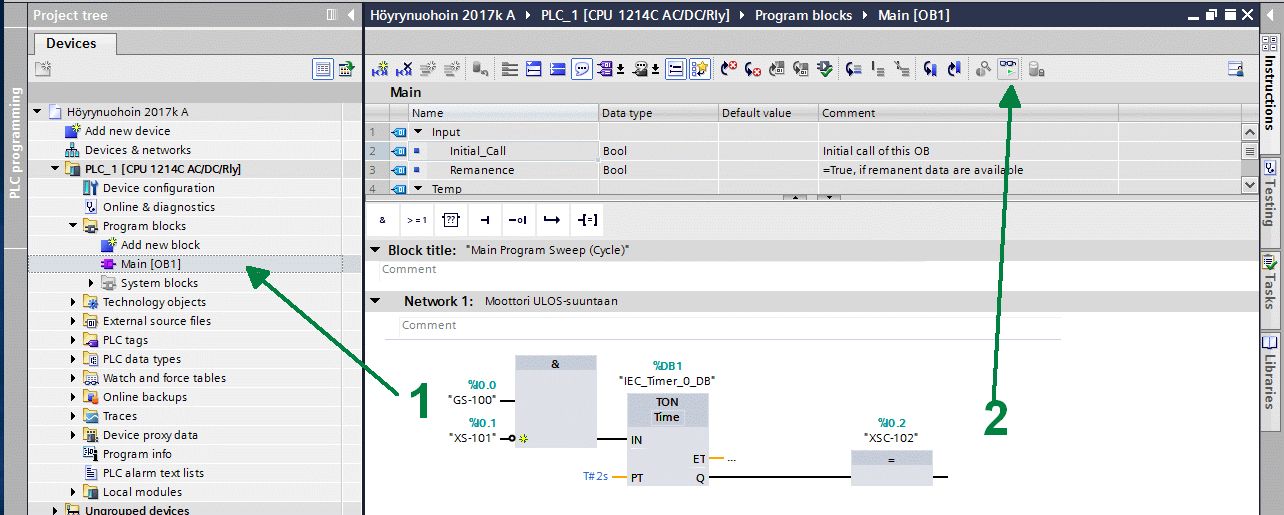
Task: Toggle monitoring on/off glasses icon
Action: (1009, 69)
